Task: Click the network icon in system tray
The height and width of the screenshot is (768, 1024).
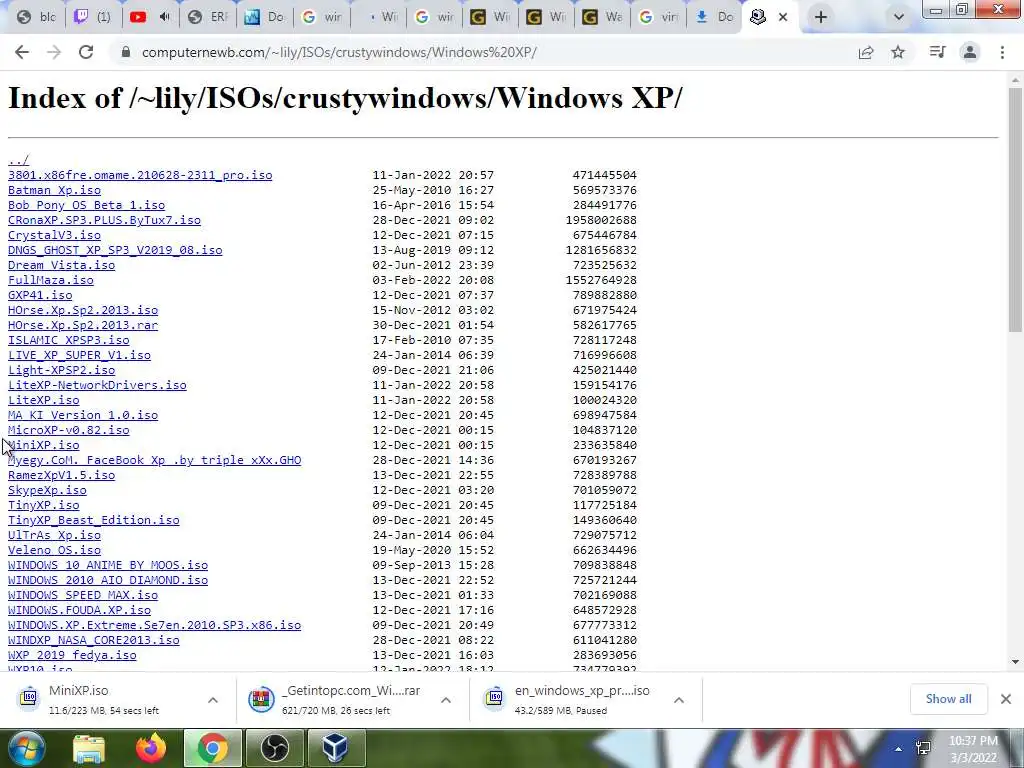Action: tap(923, 748)
